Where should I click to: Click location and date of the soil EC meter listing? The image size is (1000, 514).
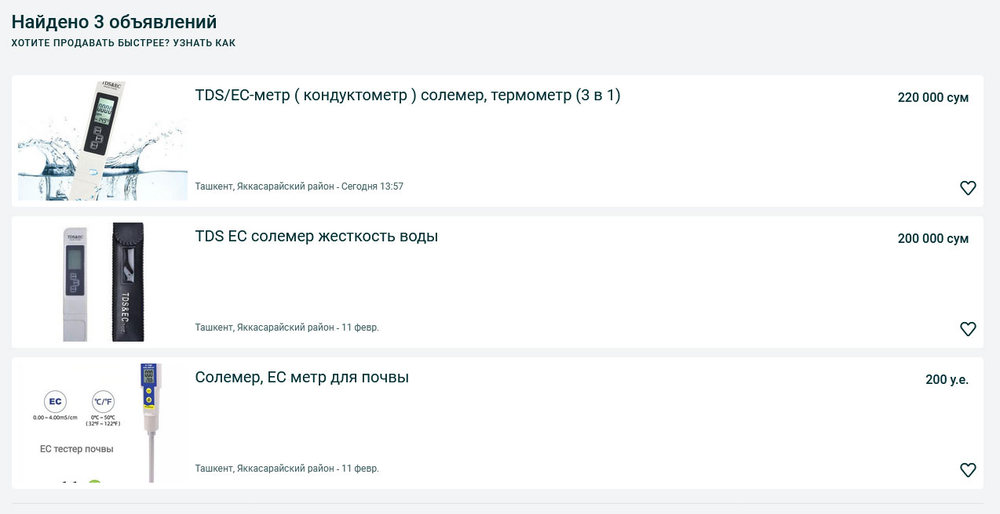click(x=287, y=469)
